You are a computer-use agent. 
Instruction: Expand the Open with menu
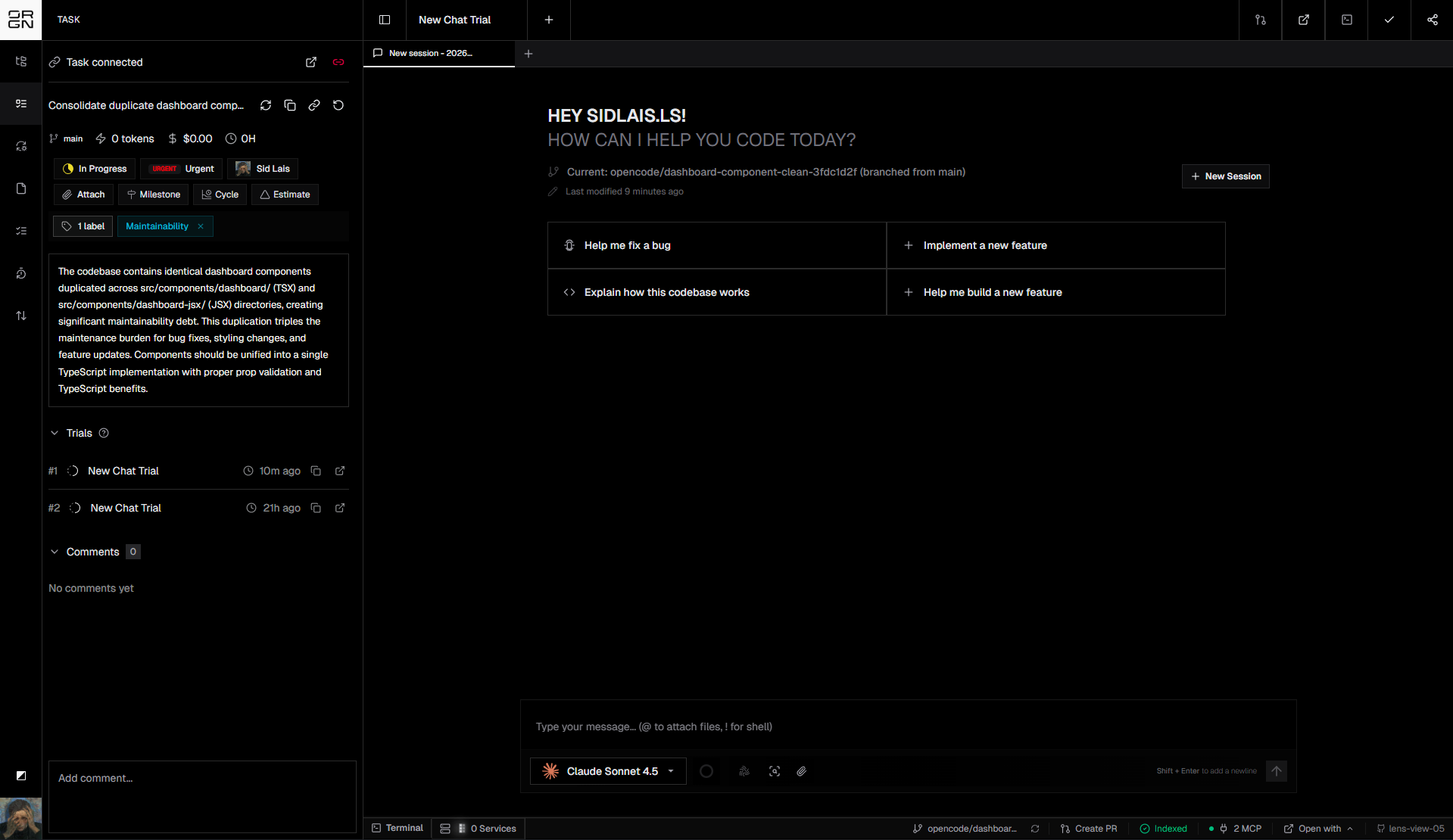[x=1319, y=829]
